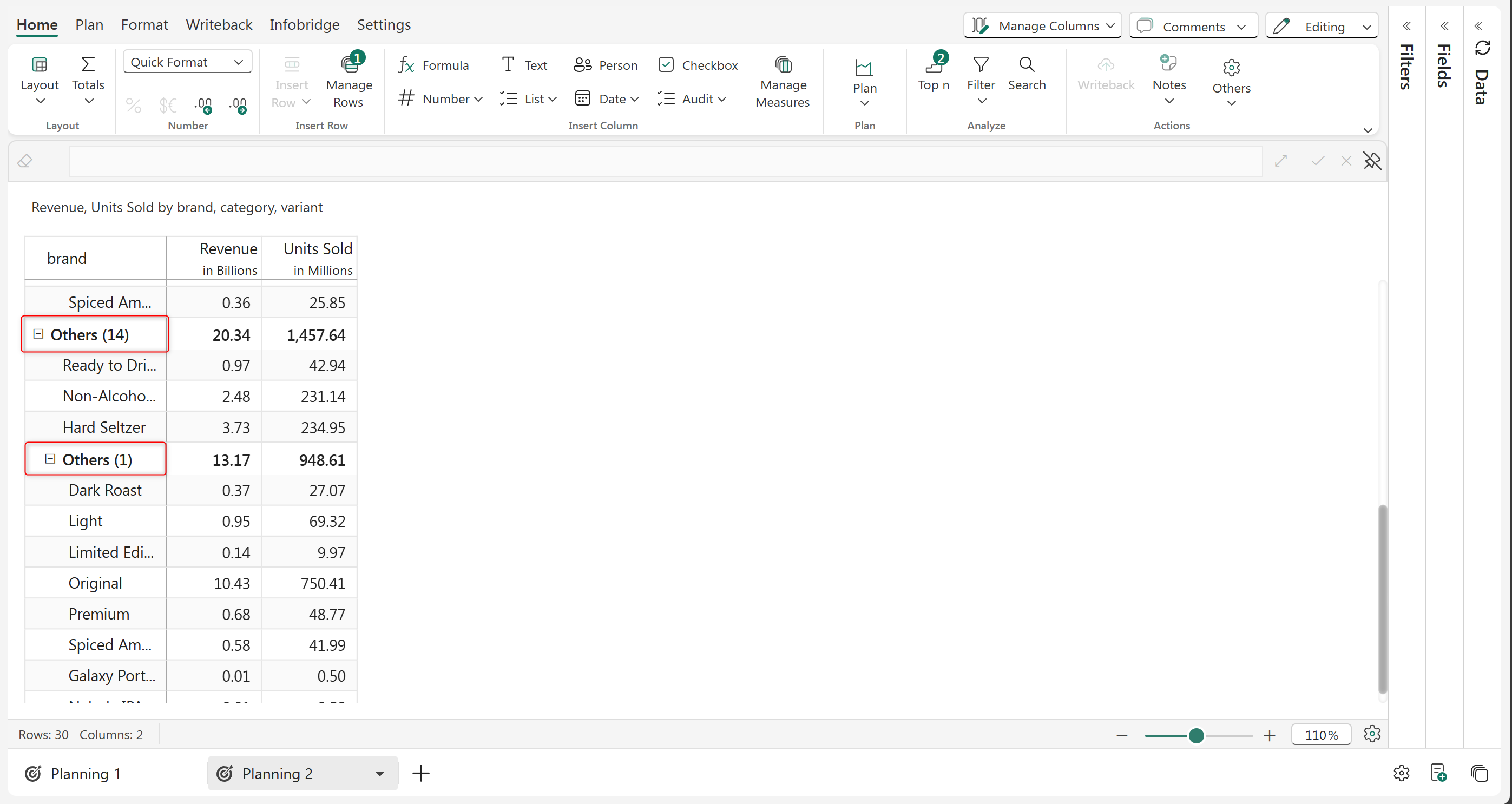
Task: Collapse the Others (14) group
Action: coord(38,334)
